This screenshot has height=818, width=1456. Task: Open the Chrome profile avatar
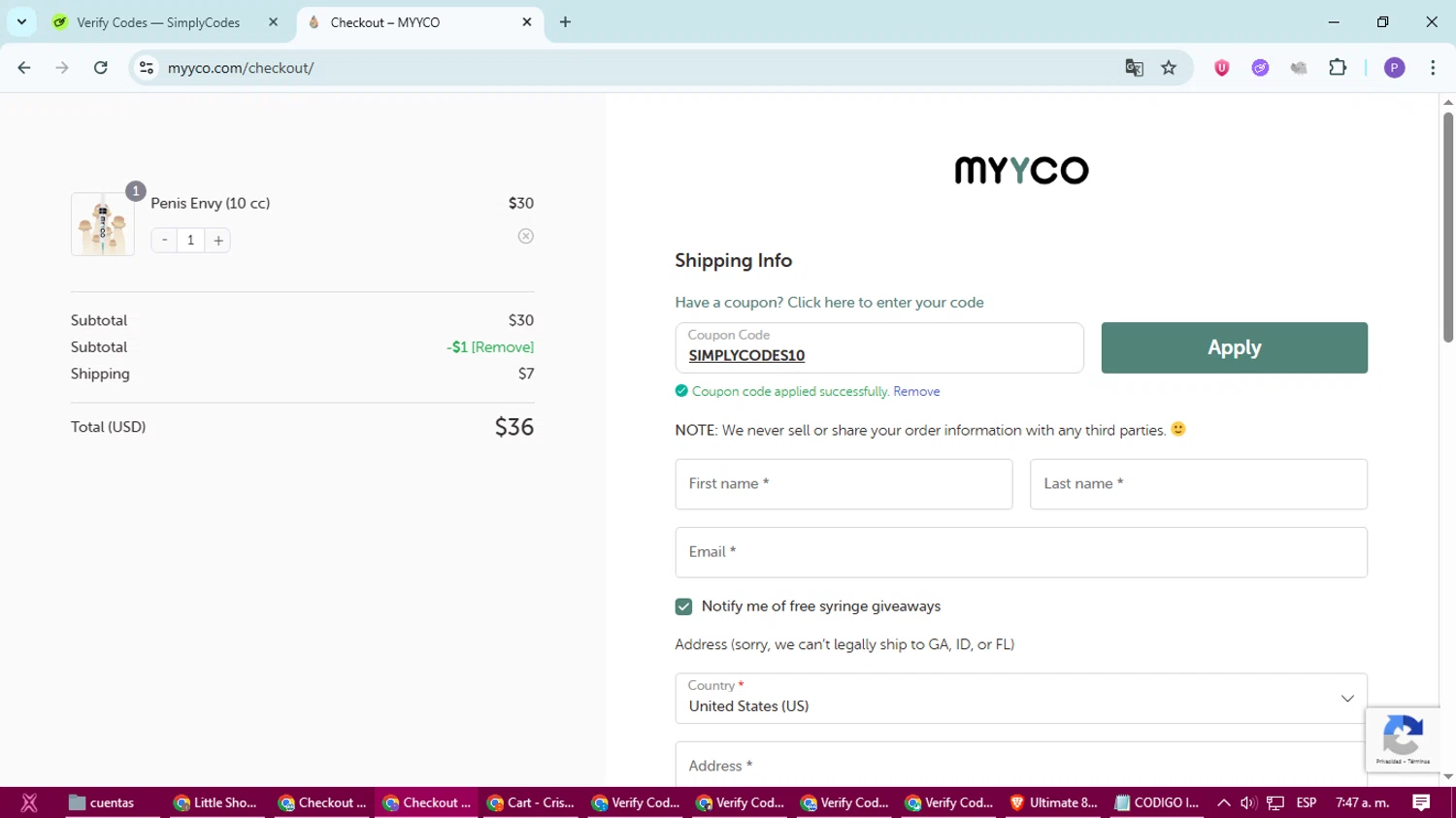(x=1395, y=68)
